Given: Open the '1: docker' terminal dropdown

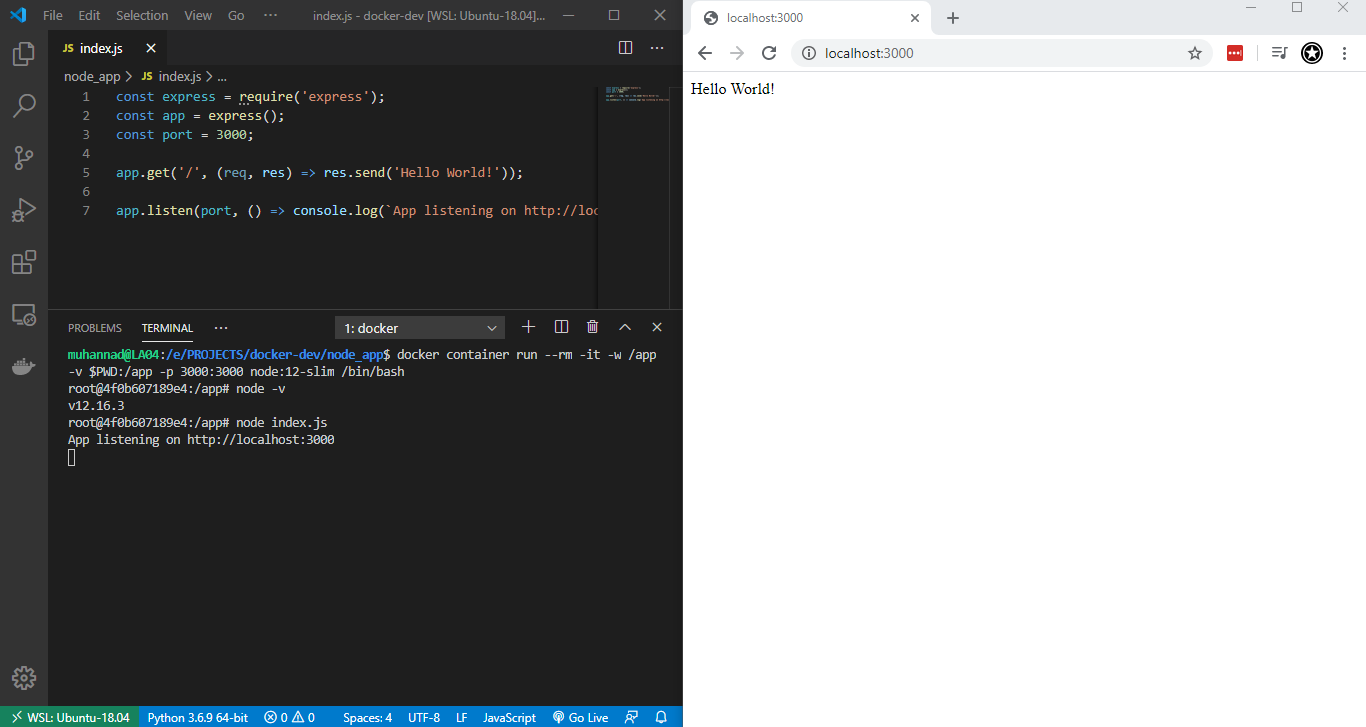Looking at the screenshot, I should click(419, 327).
